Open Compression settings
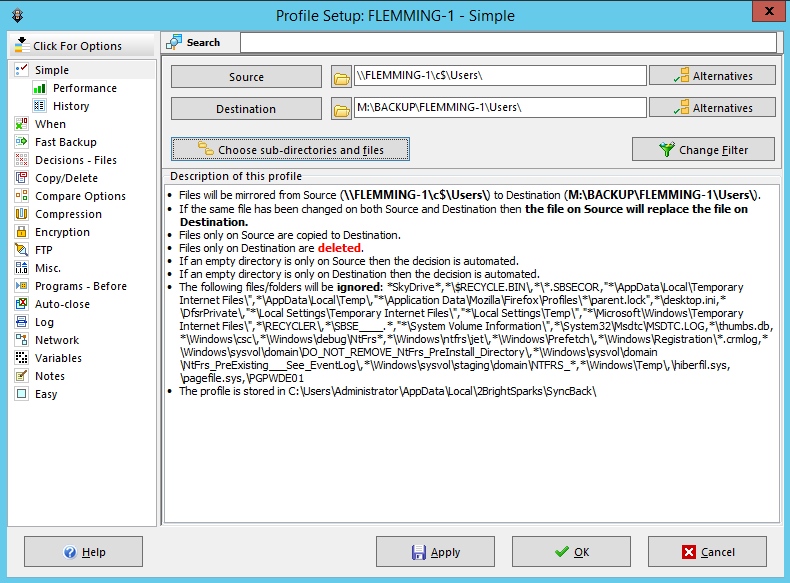This screenshot has height=583, width=790. point(68,214)
